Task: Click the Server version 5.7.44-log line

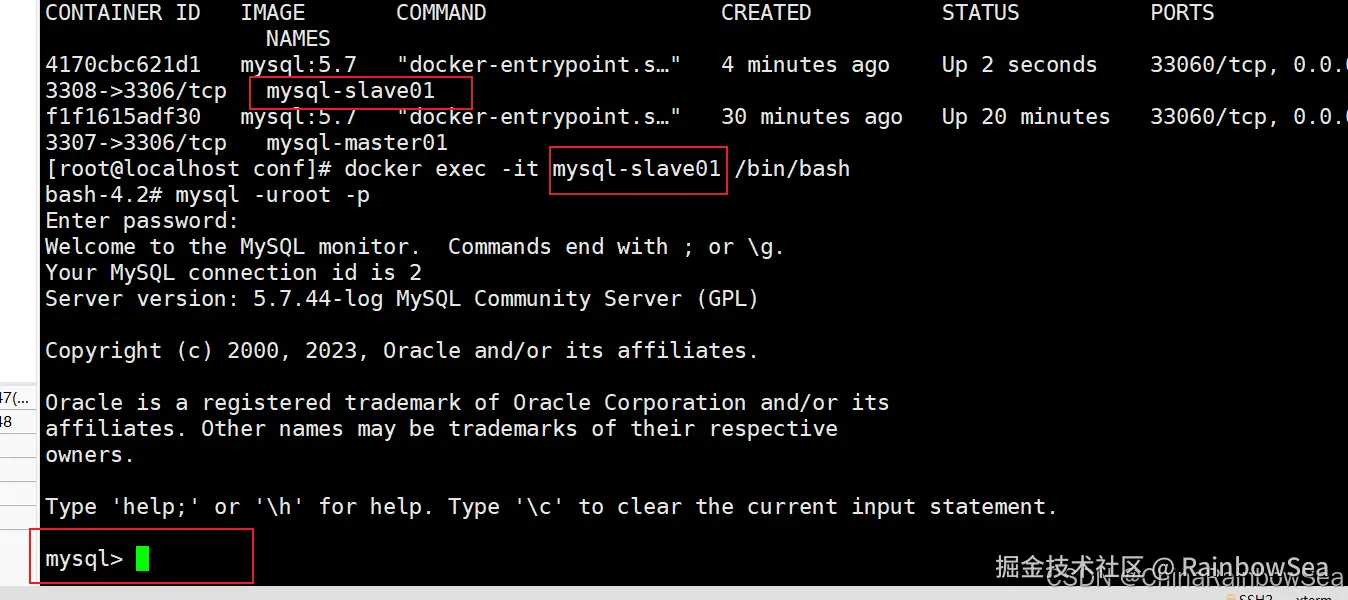Action: (x=401, y=299)
